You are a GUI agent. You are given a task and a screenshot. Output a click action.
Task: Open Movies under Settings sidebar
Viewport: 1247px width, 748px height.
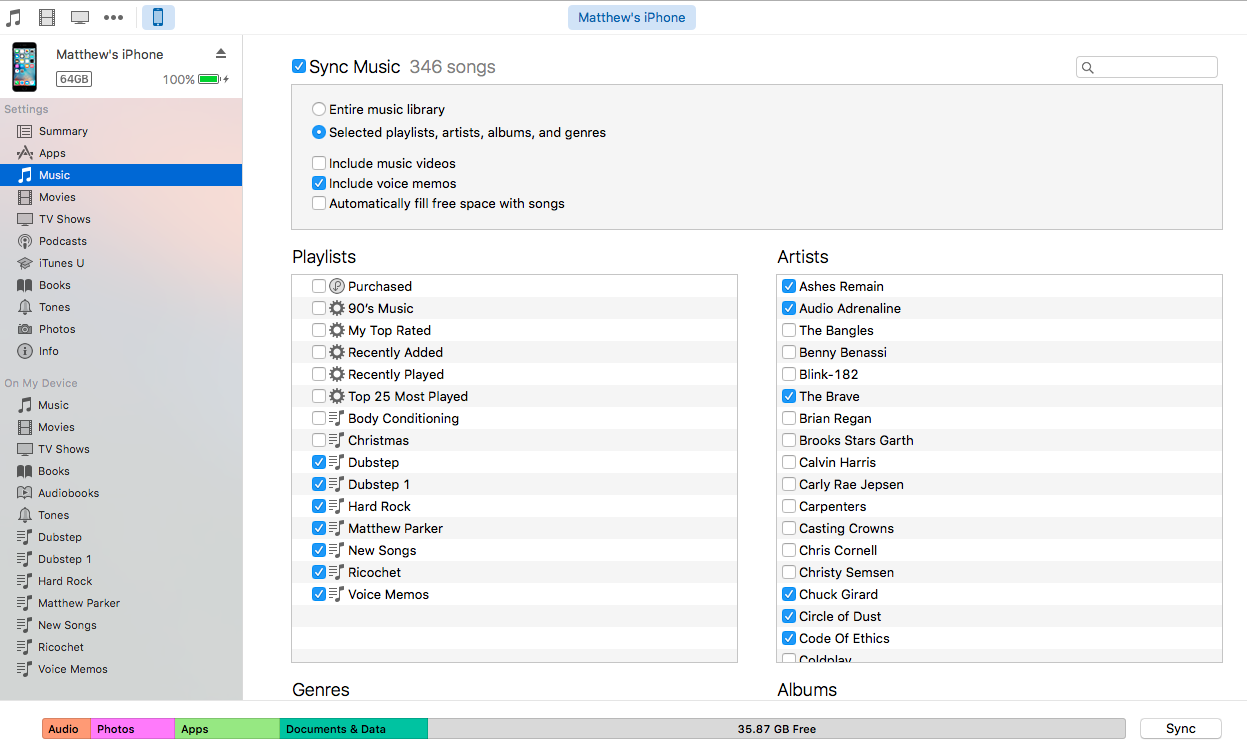point(121,197)
